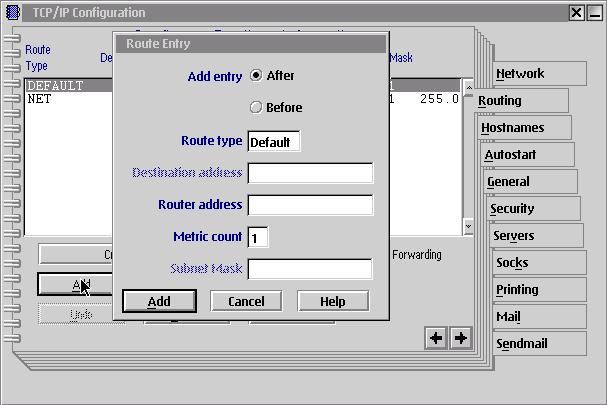Select the Sendmail tab

click(x=522, y=344)
